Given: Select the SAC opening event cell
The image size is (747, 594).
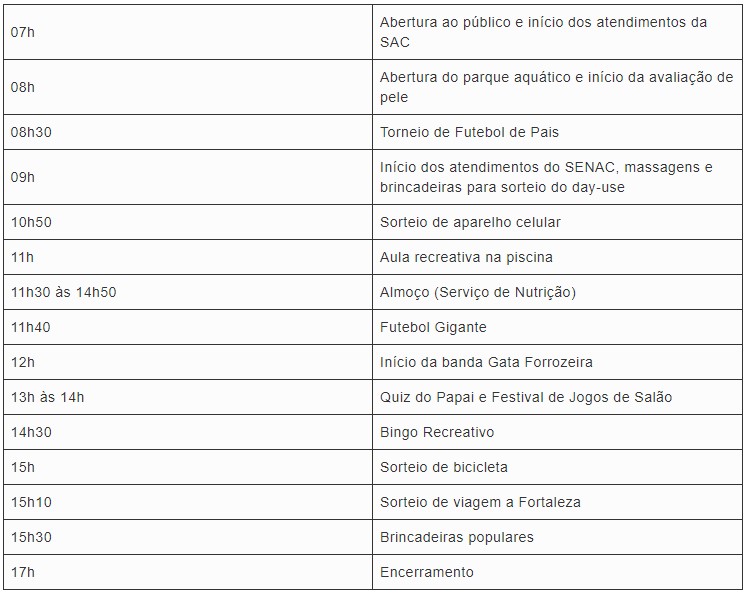Looking at the screenshot, I should tap(556, 32).
